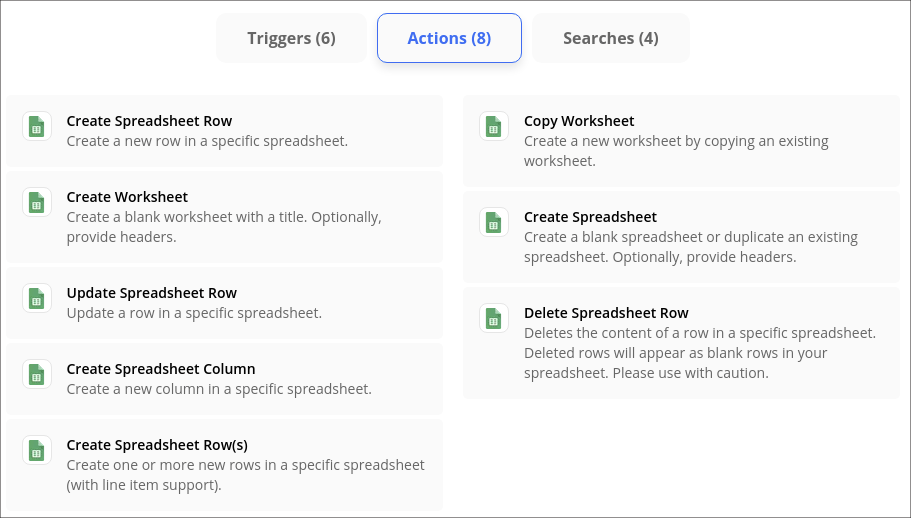The height and width of the screenshot is (518, 911).
Task: Click the Sheets icon beside Update Spreadsheet Row
Action: click(37, 298)
